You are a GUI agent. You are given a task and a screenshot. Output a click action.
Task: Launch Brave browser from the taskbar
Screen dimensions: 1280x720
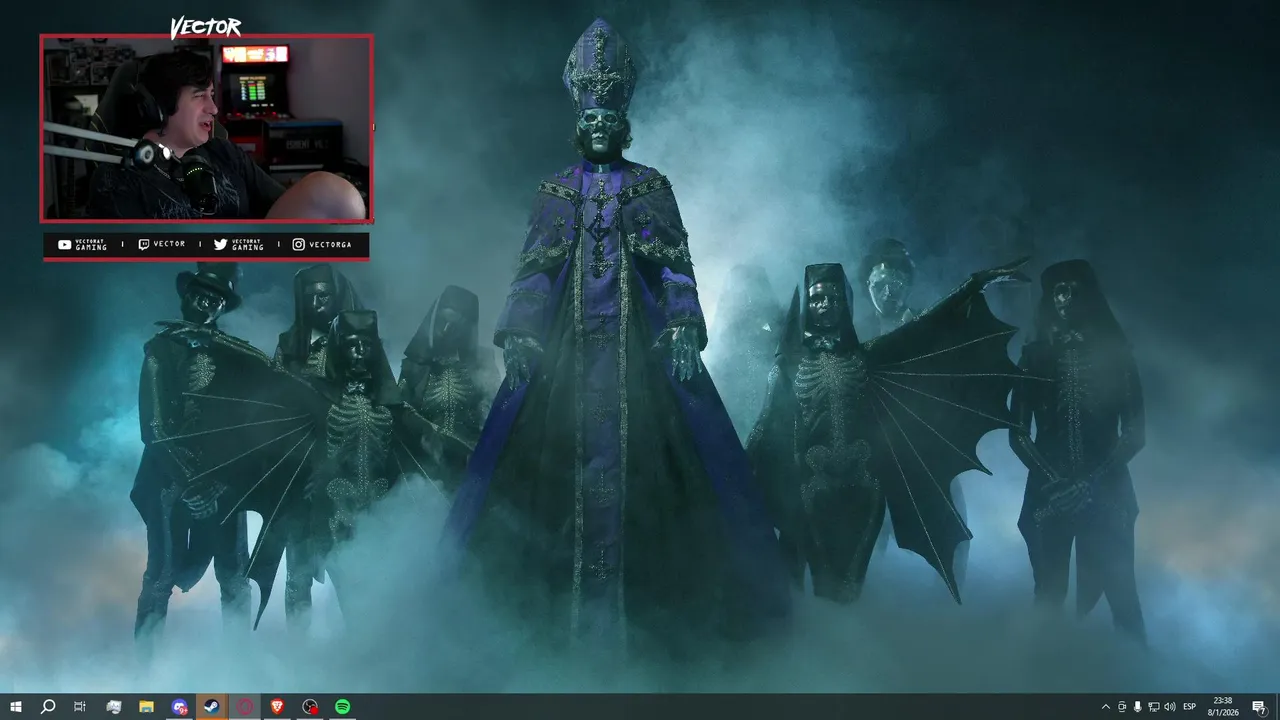click(277, 706)
